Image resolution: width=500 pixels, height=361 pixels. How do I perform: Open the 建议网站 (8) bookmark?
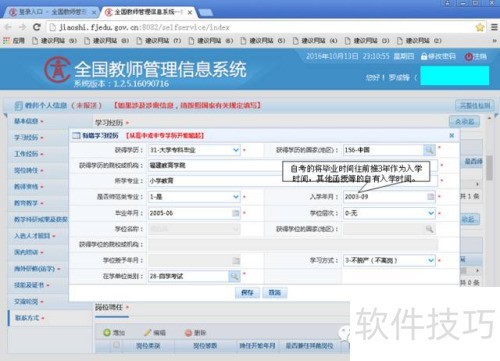tap(106, 41)
